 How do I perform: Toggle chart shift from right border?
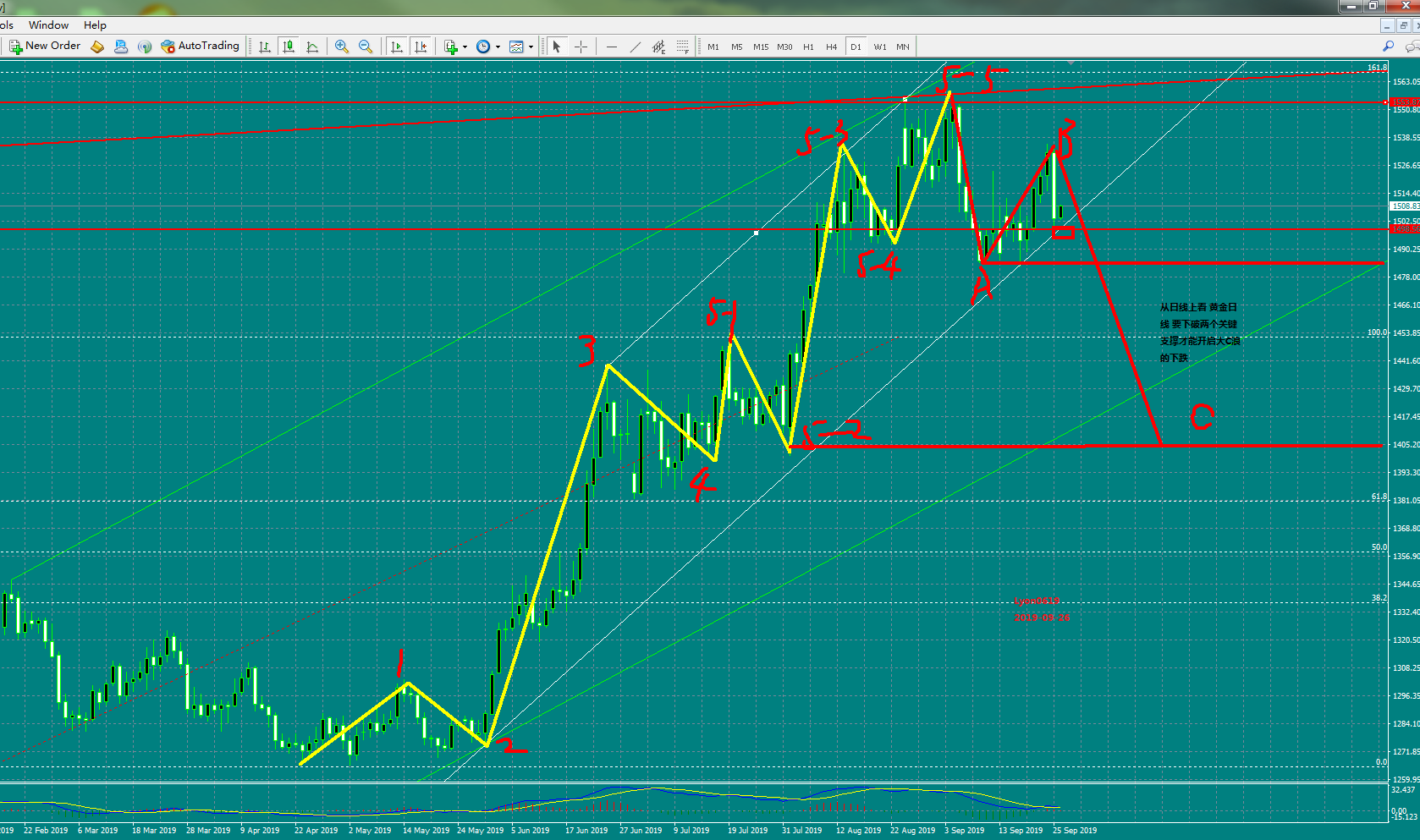[421, 47]
